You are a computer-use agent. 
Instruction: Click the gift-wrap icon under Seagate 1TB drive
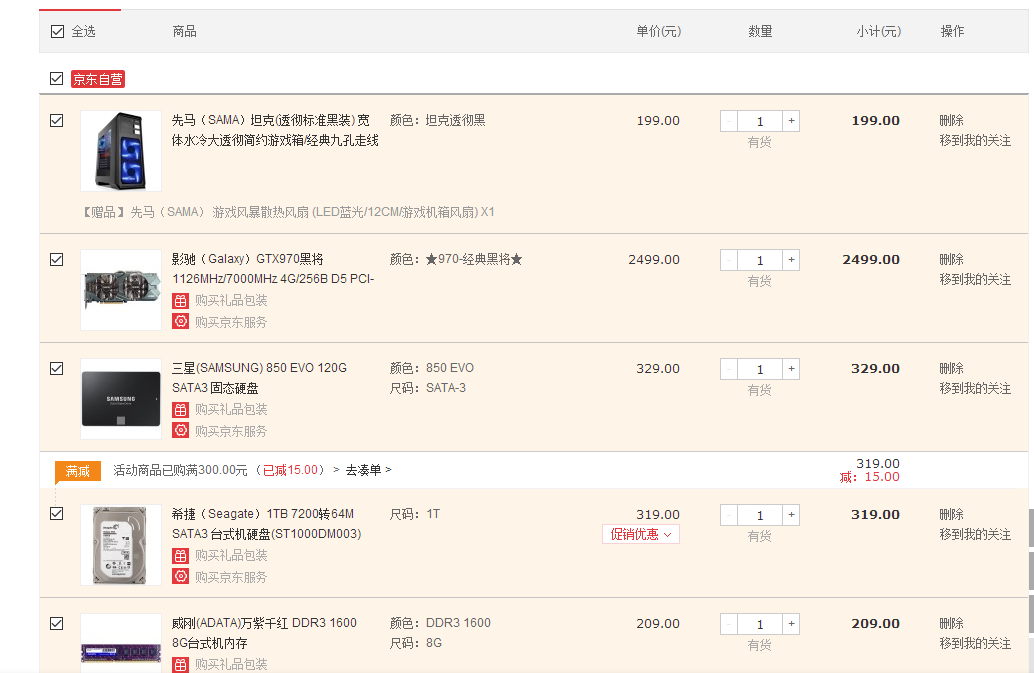pyautogui.click(x=181, y=556)
